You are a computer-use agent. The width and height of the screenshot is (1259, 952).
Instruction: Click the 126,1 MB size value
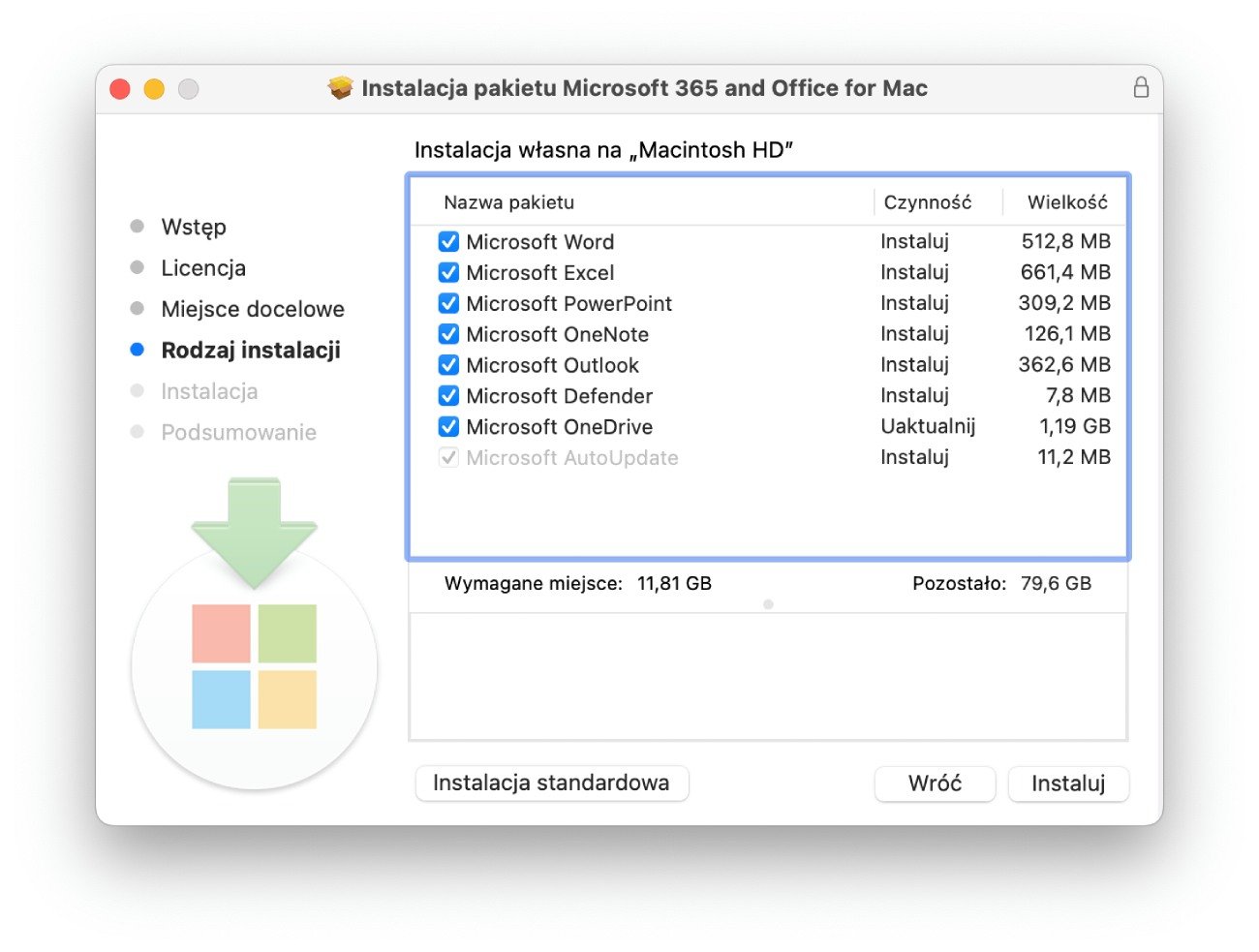1067,334
